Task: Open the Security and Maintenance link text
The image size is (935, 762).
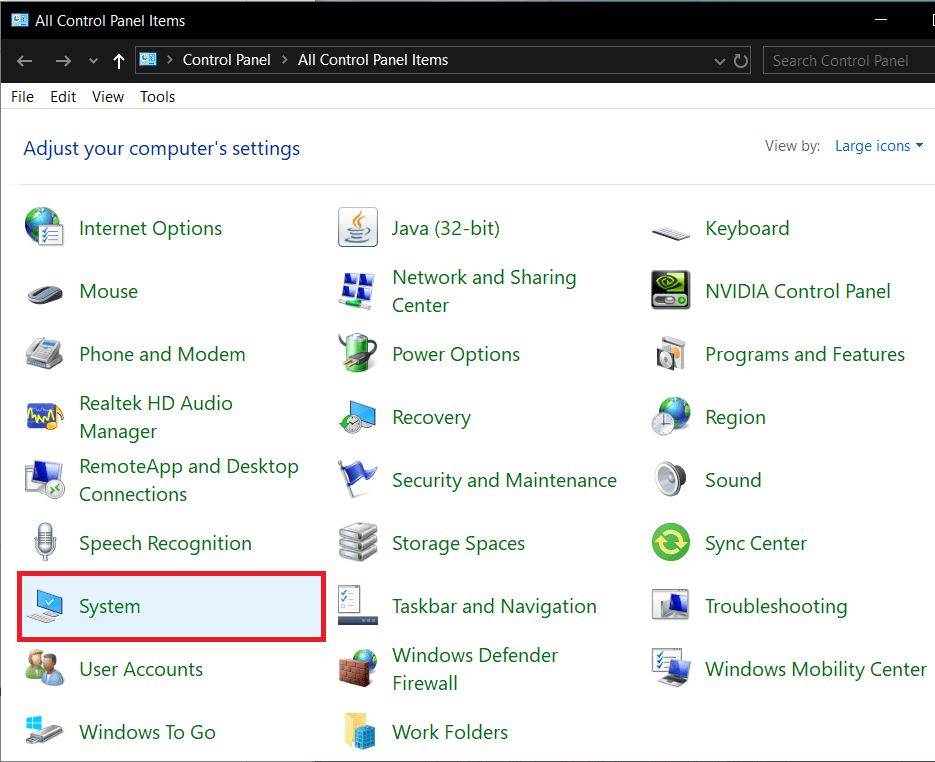Action: point(504,480)
